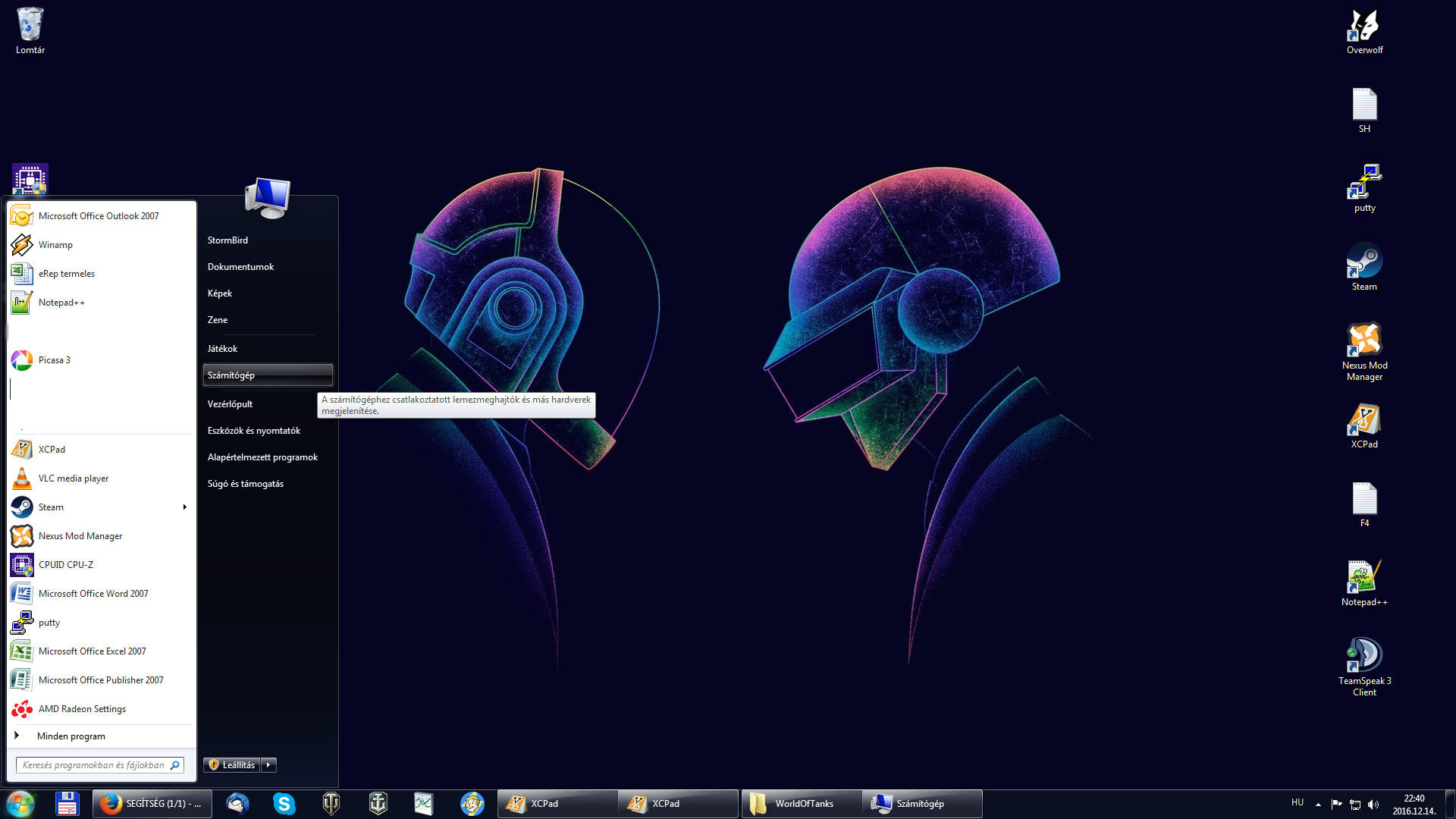Screen dimensions: 1456x819
Task: Click the clock showing 22:40
Action: (1414, 804)
